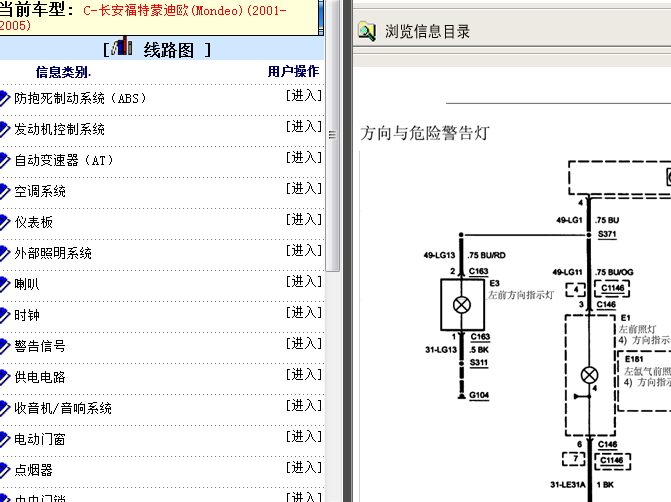Viewport: 671px width, 502px height.
Task: Click the icon beside 自动变速器（AT）
Action: [4, 160]
